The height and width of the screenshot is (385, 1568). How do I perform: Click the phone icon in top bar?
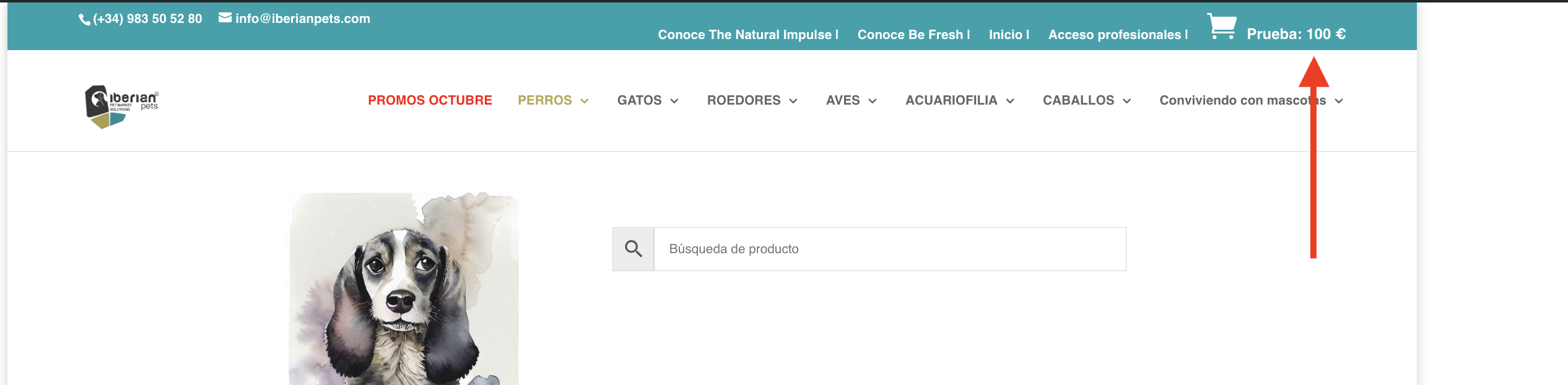[x=85, y=20]
